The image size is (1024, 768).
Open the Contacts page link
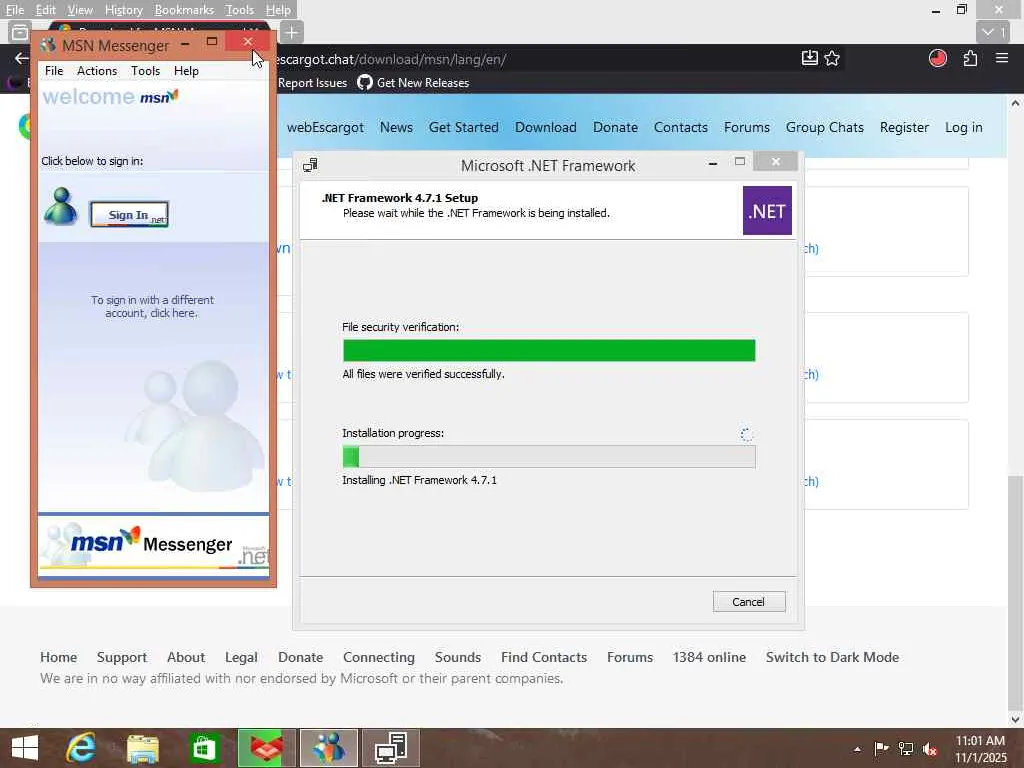point(680,127)
